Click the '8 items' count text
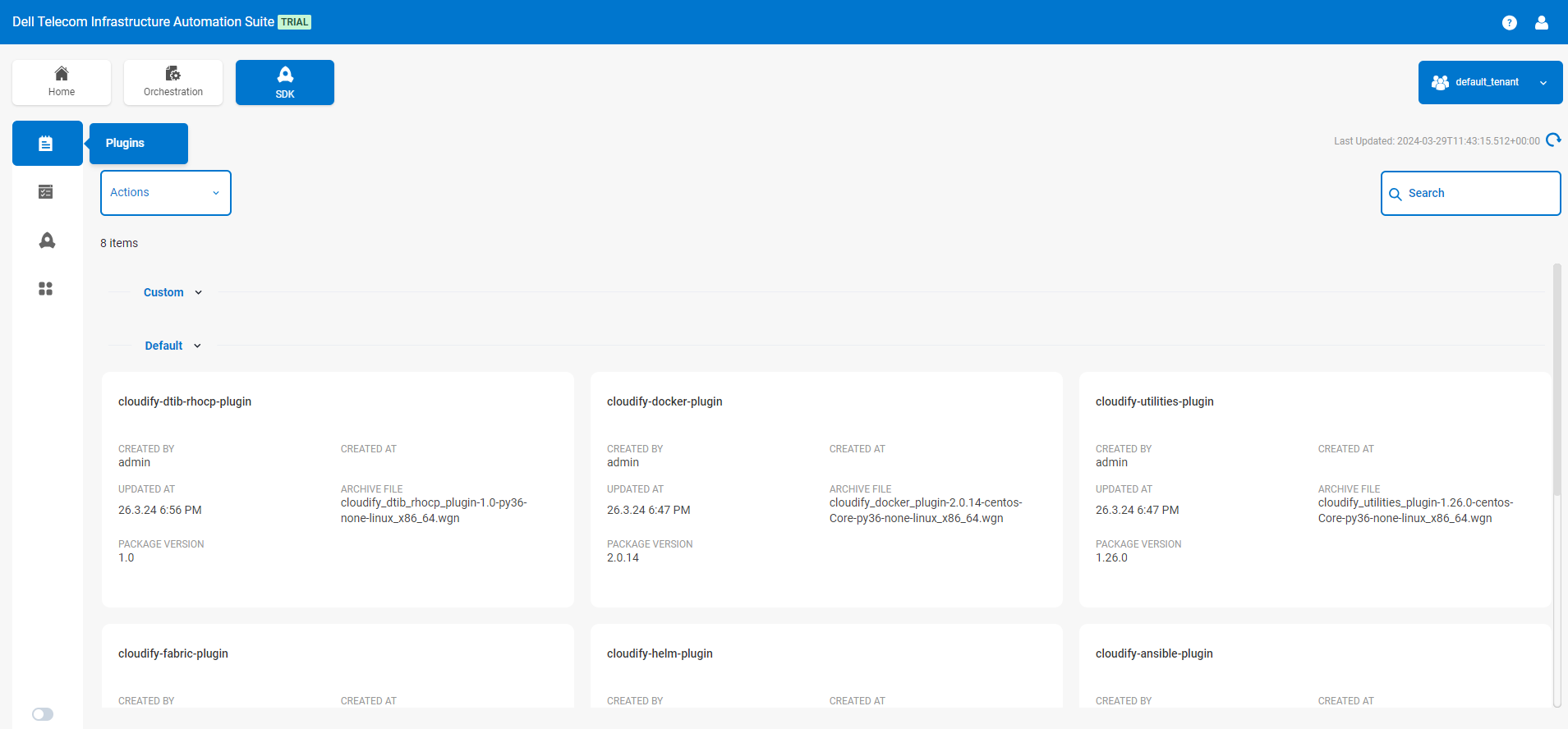The height and width of the screenshot is (729, 1568). pos(119,243)
